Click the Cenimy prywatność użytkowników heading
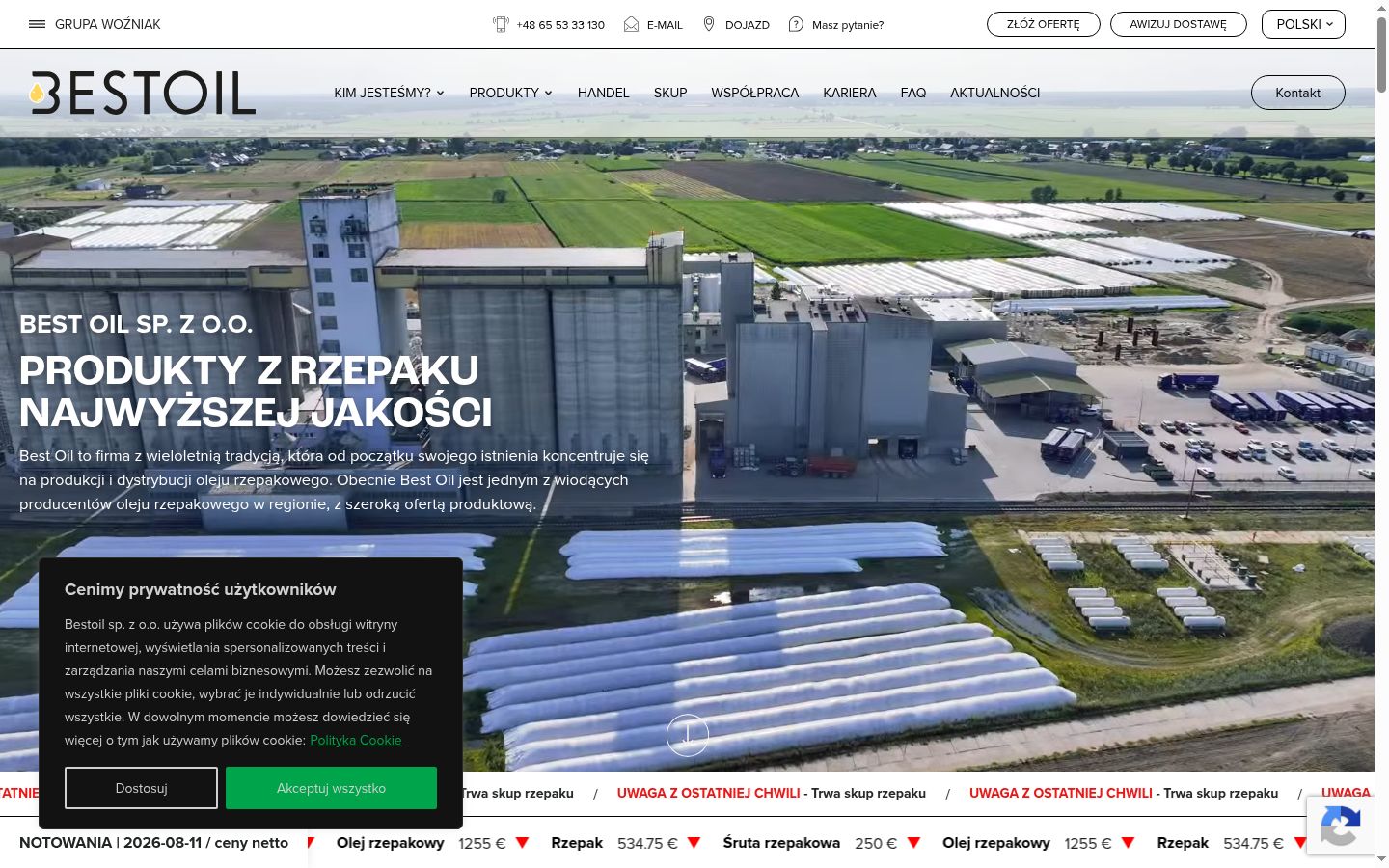 [x=201, y=589]
